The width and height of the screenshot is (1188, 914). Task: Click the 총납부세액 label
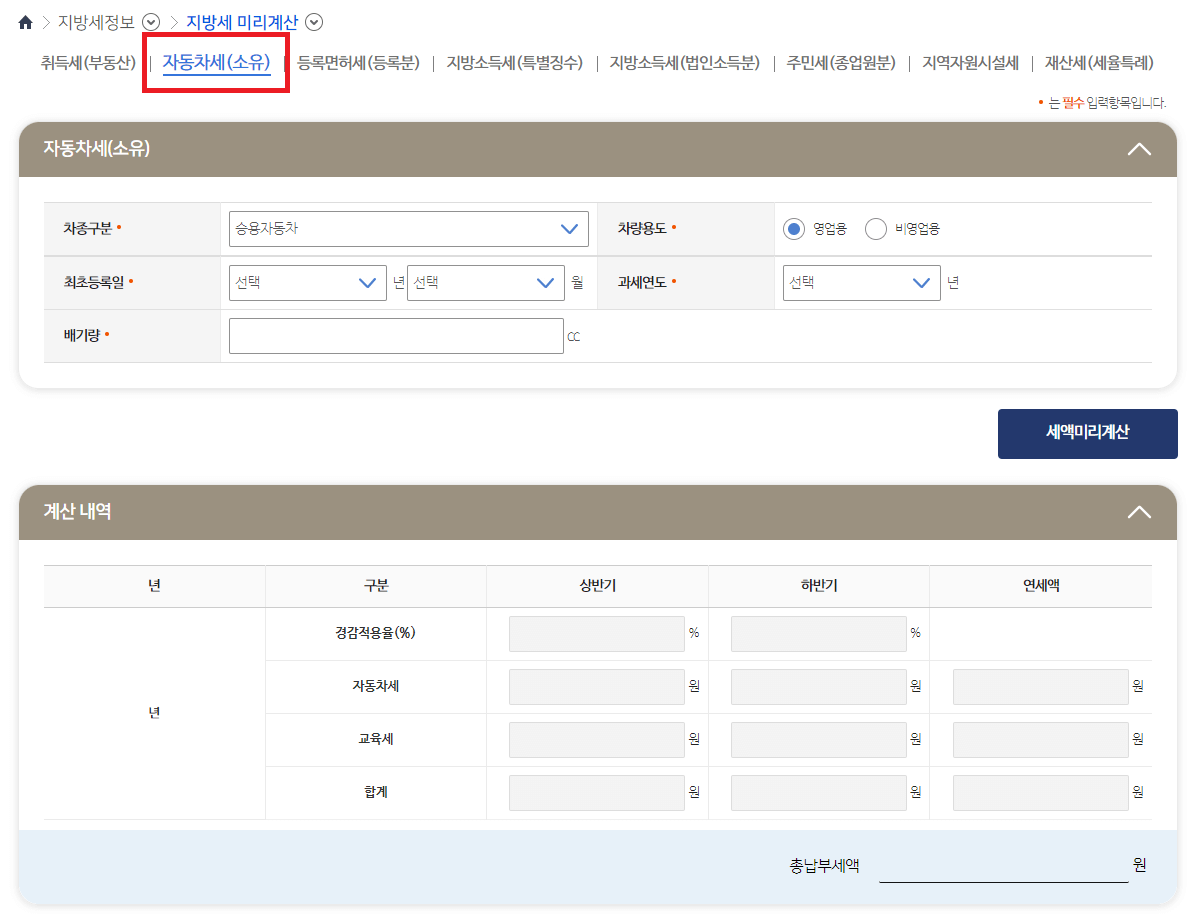tap(824, 865)
